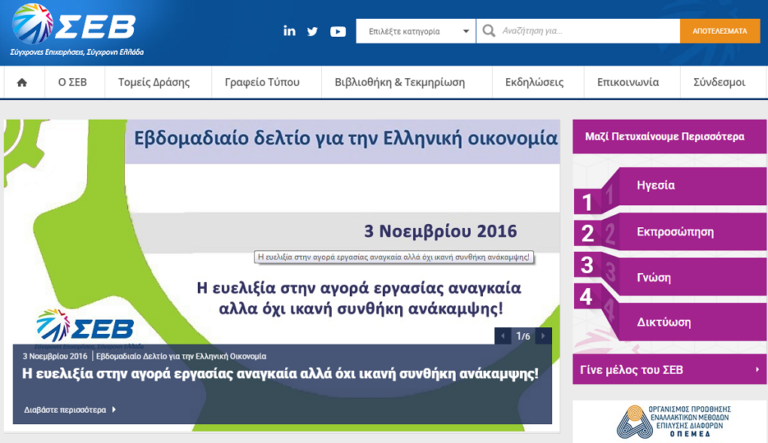Click the home icon in navigation bar
Image resolution: width=768 pixels, height=443 pixels.
[x=22, y=82]
